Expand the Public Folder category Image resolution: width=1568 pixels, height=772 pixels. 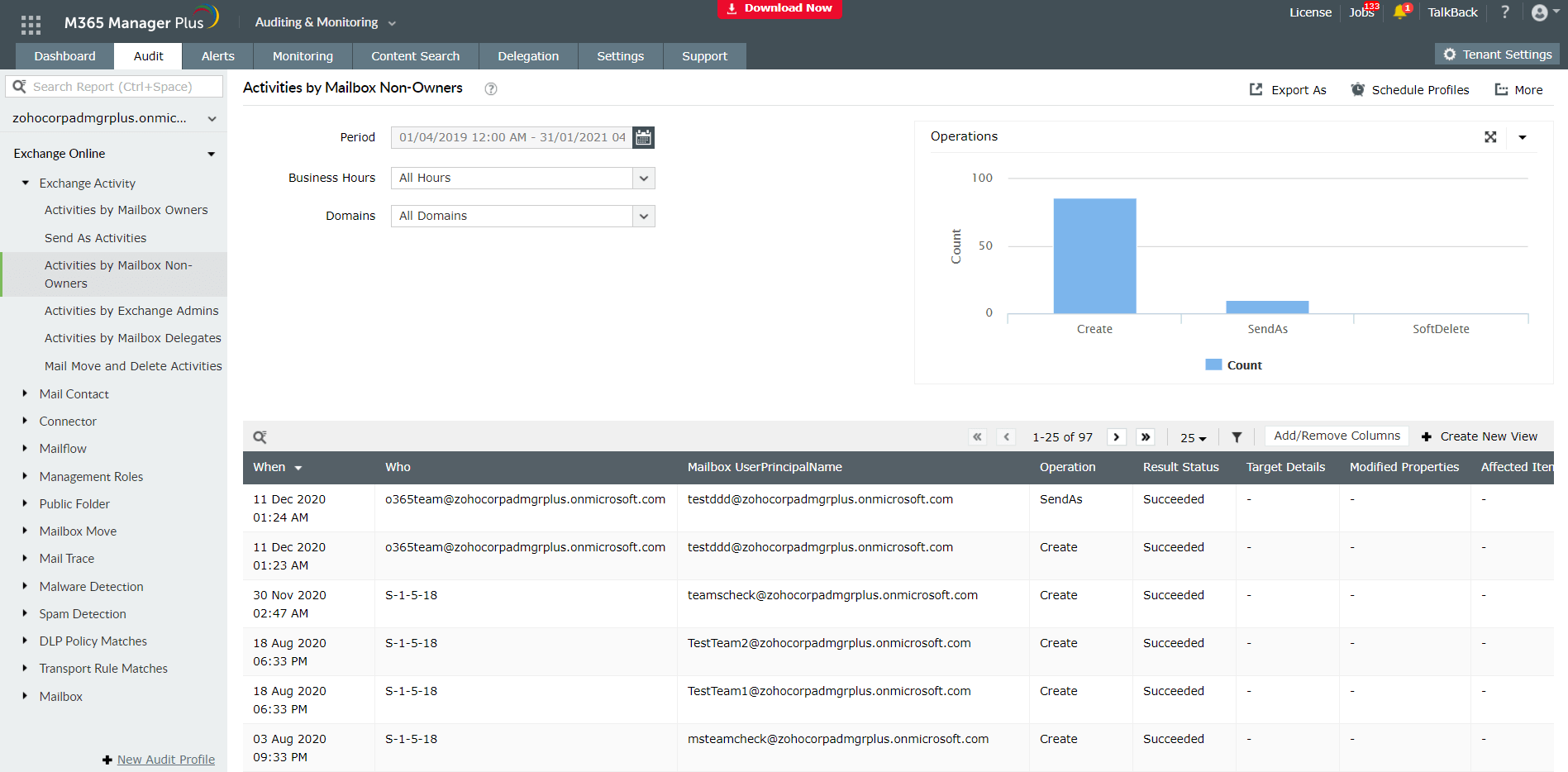click(25, 503)
